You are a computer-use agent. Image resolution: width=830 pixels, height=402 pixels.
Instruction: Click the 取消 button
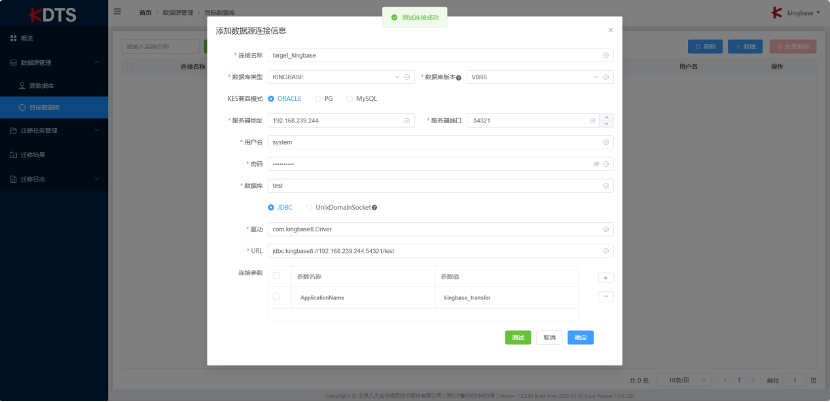click(x=549, y=337)
